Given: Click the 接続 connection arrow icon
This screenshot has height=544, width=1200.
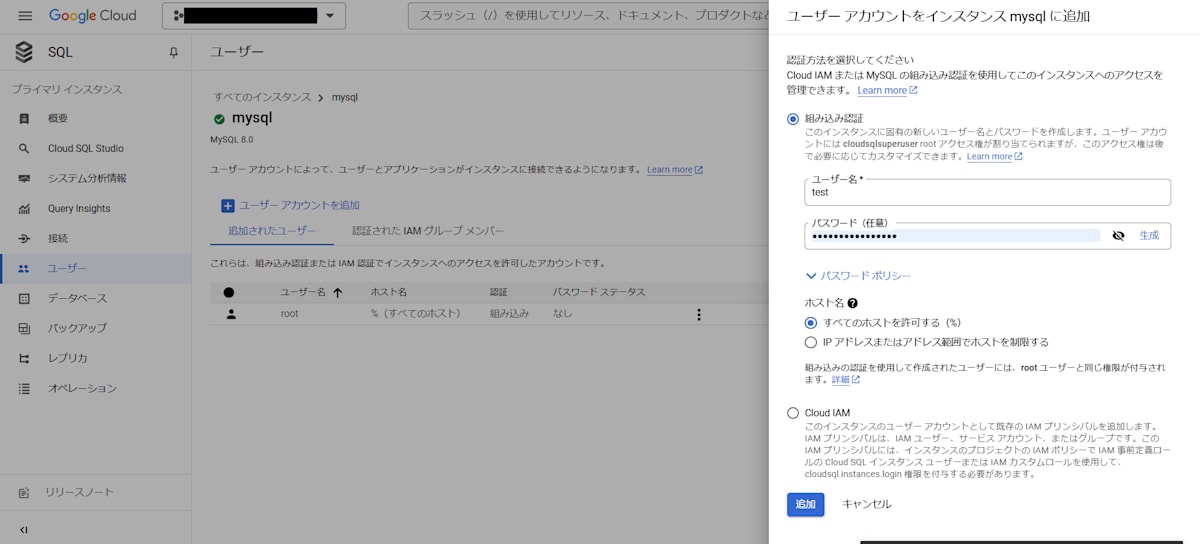Looking at the screenshot, I should tap(24, 238).
